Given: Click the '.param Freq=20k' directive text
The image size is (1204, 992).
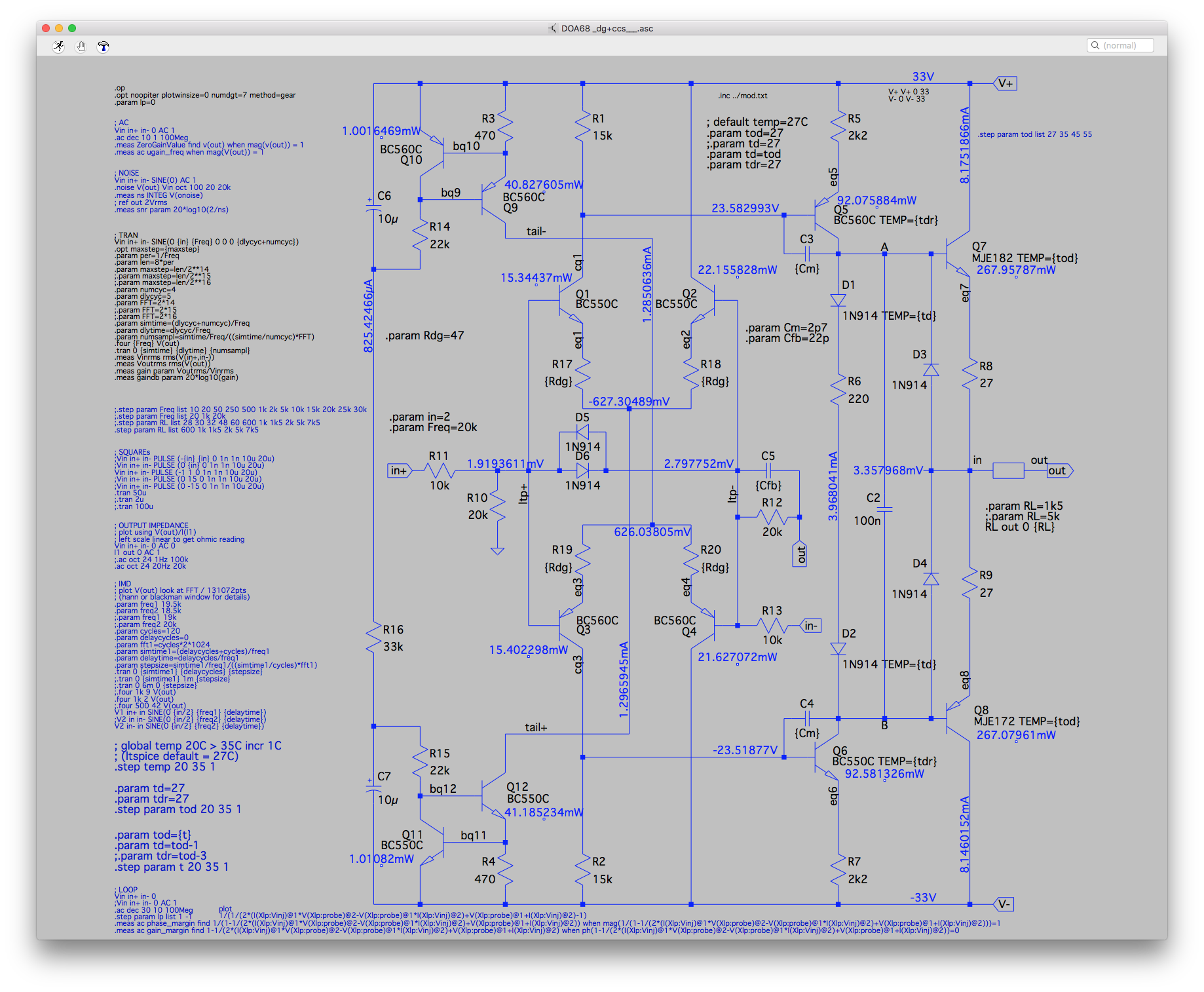Looking at the screenshot, I should [x=433, y=427].
